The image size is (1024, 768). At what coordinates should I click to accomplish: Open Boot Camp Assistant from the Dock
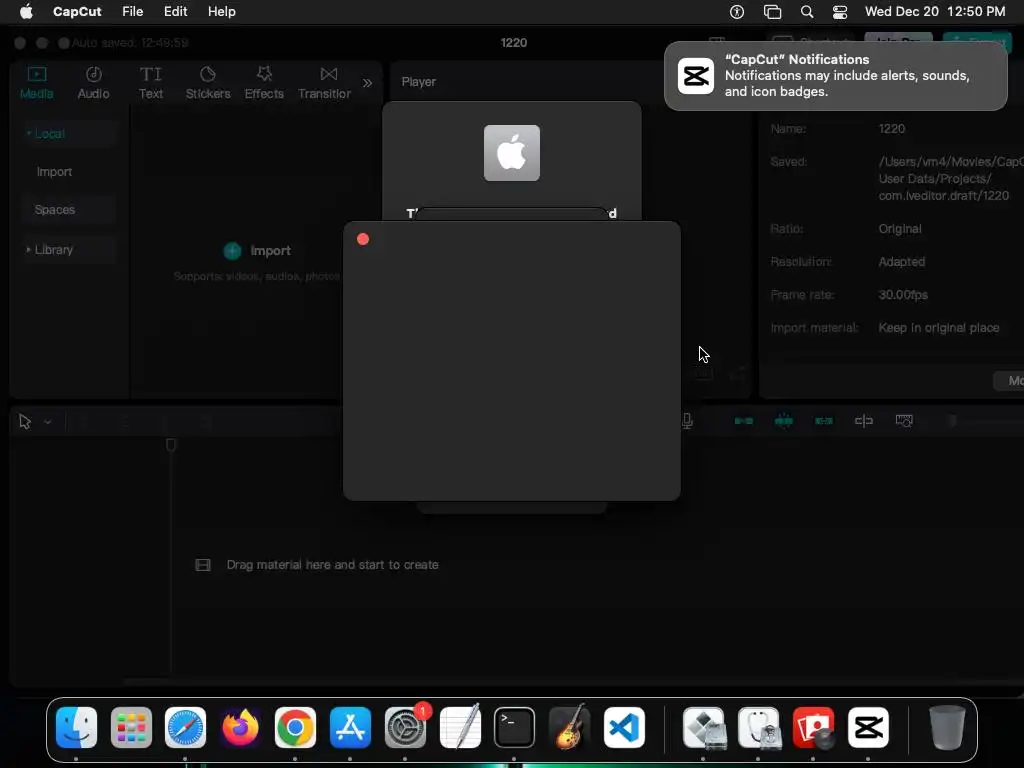[x=703, y=727]
